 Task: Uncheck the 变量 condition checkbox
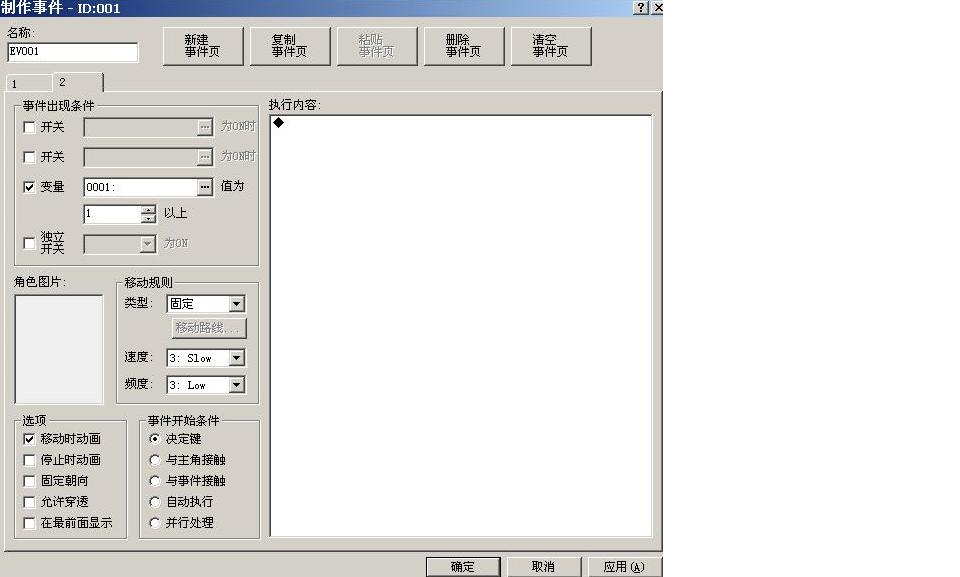pos(29,187)
